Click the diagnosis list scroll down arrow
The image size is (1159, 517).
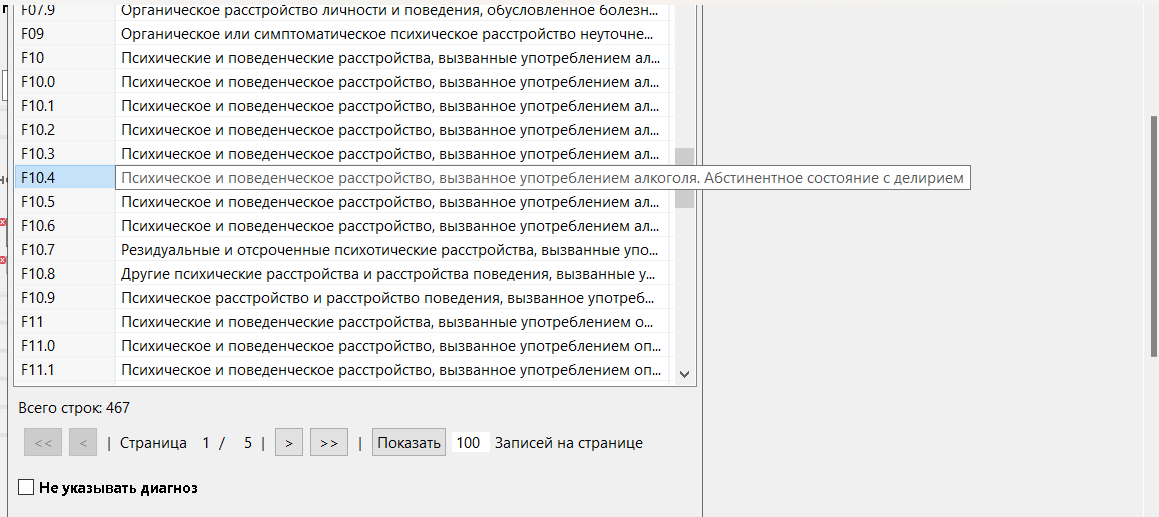point(684,374)
